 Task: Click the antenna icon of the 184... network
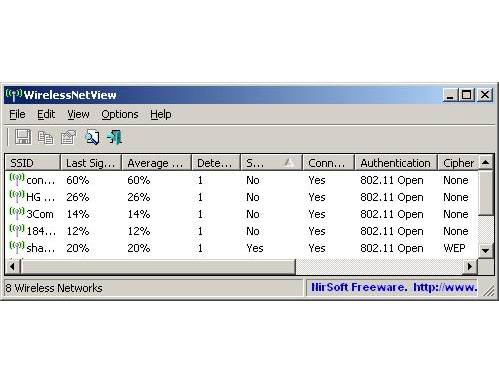(17, 231)
